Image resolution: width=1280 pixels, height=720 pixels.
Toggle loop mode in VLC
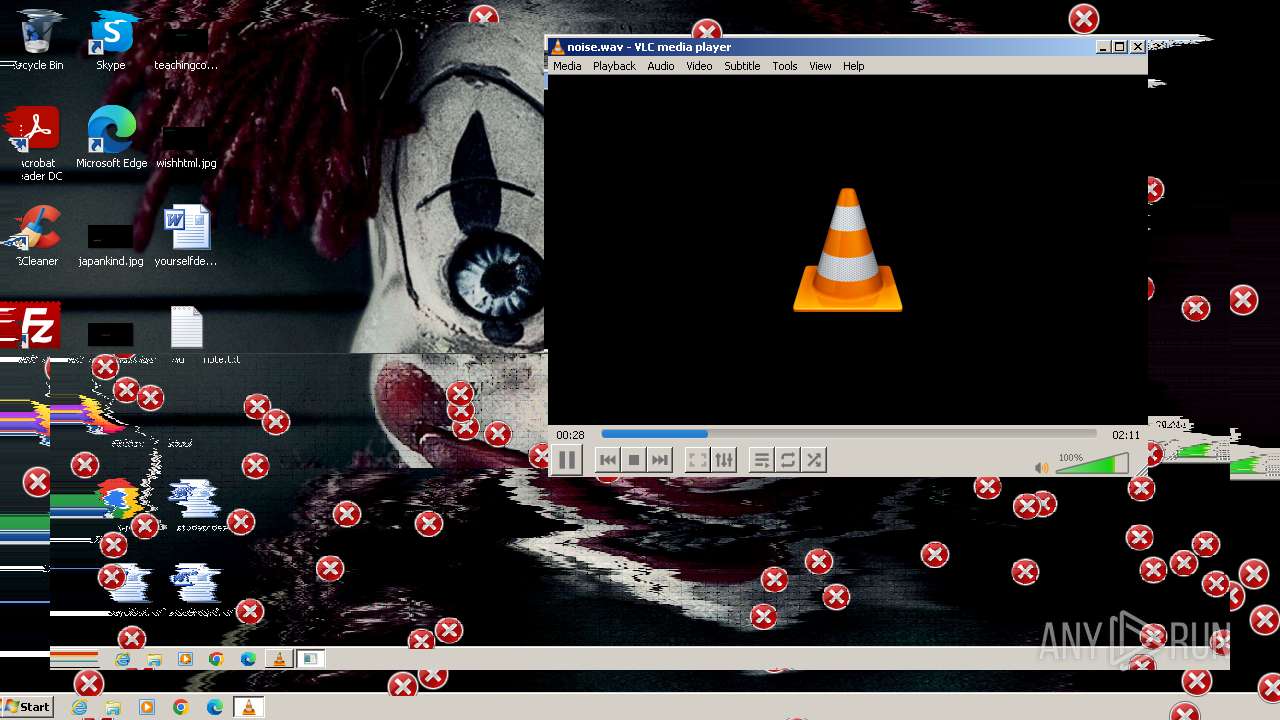788,460
